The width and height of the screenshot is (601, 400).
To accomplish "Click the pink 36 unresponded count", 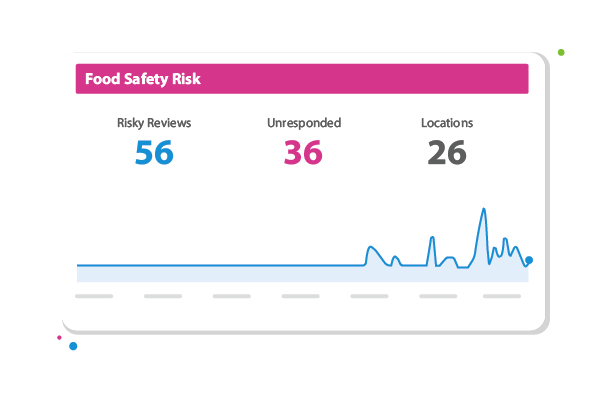I will tap(304, 153).
